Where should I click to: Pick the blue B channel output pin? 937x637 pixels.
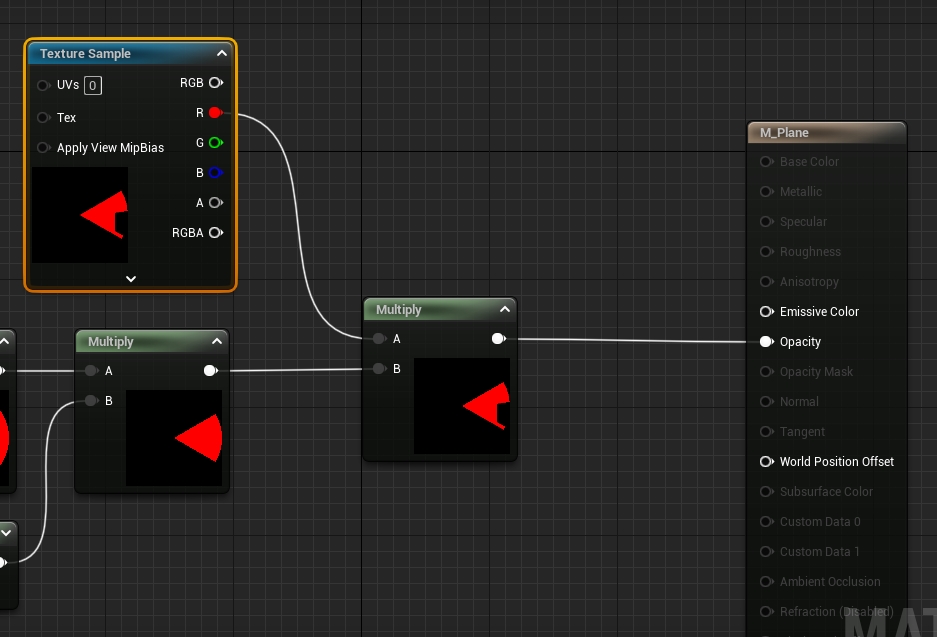tap(215, 173)
